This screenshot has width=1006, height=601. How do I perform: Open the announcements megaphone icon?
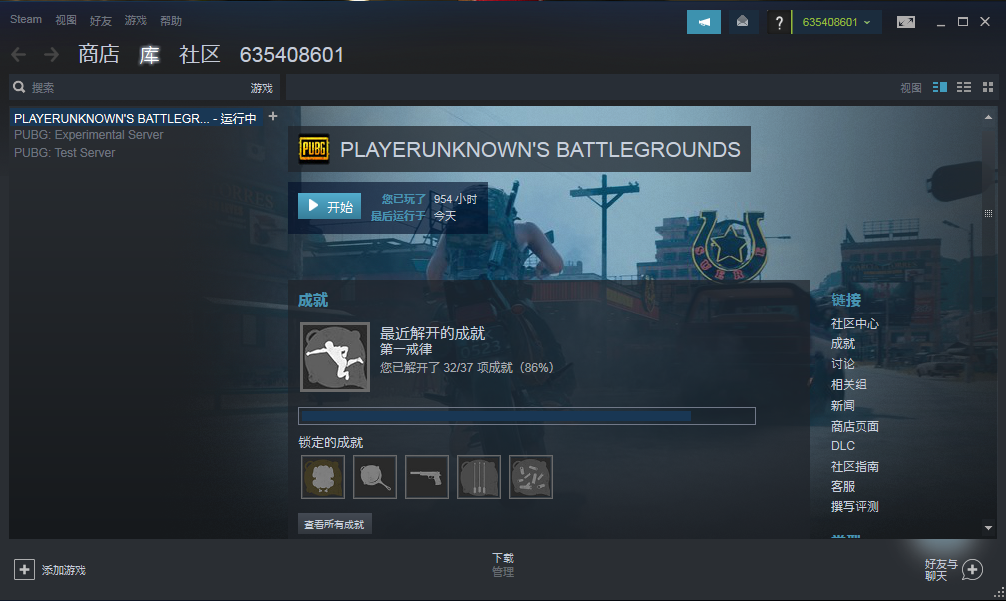tap(704, 22)
